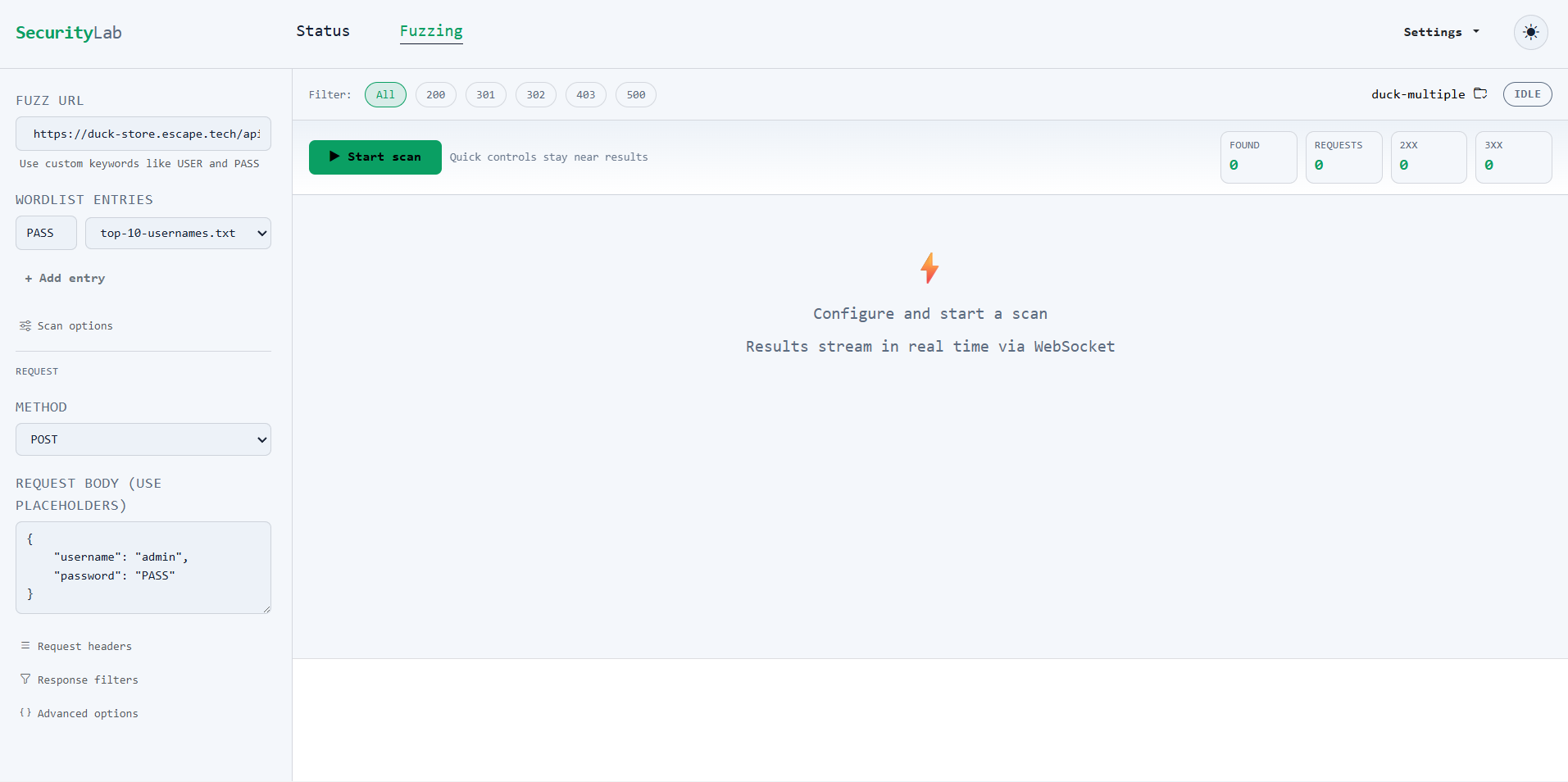The height and width of the screenshot is (782, 1568).
Task: Filter results by status 500
Action: [635, 94]
